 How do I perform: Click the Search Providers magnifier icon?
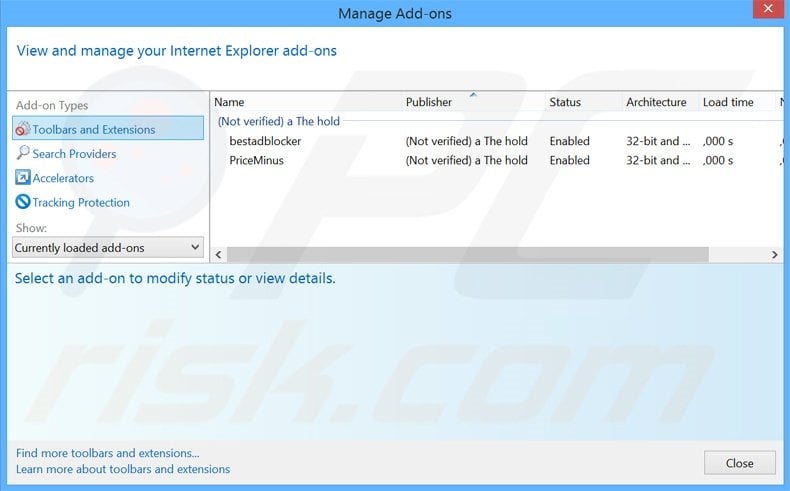click(22, 153)
